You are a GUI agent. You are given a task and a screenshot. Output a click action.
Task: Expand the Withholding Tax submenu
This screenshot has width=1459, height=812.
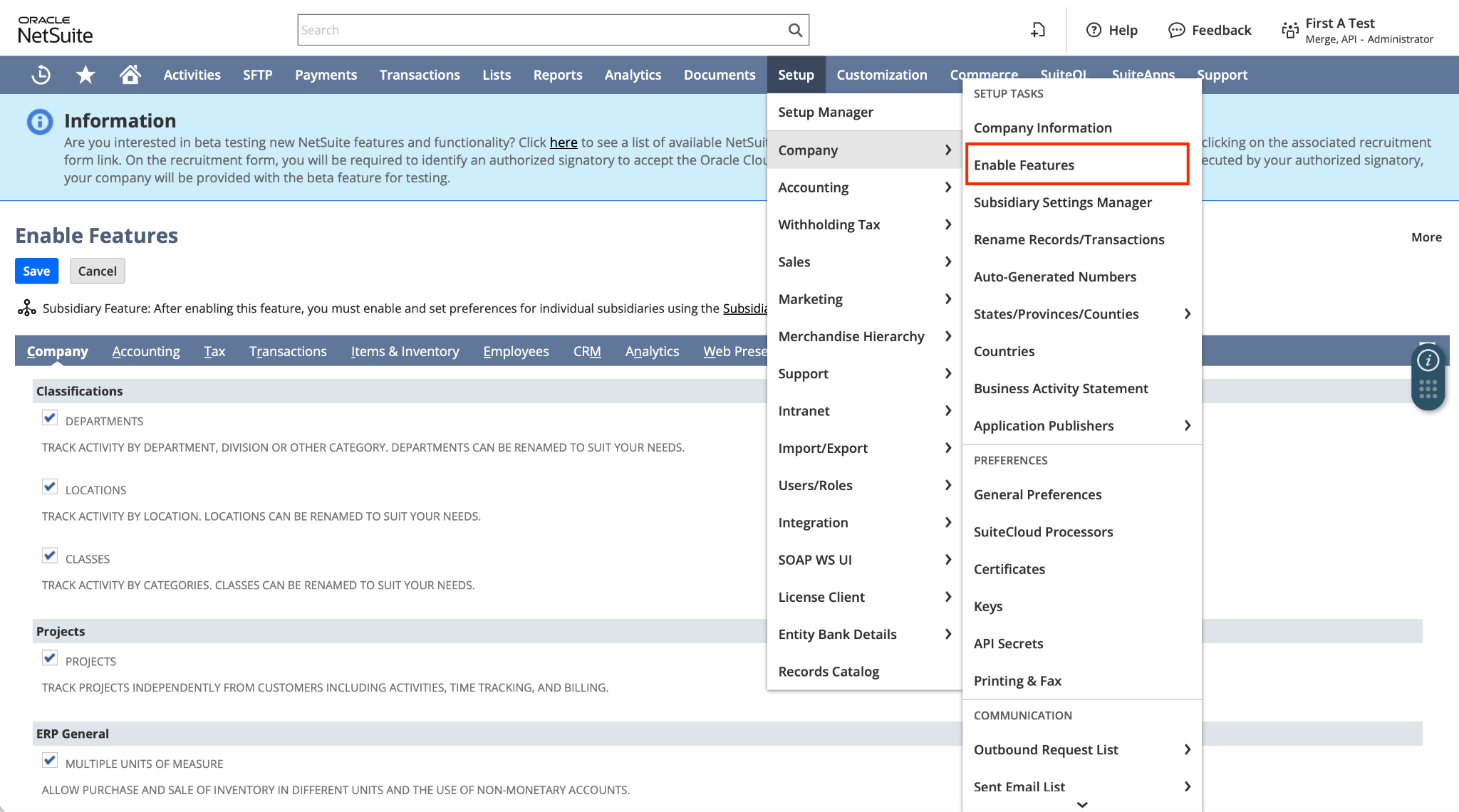pos(864,224)
